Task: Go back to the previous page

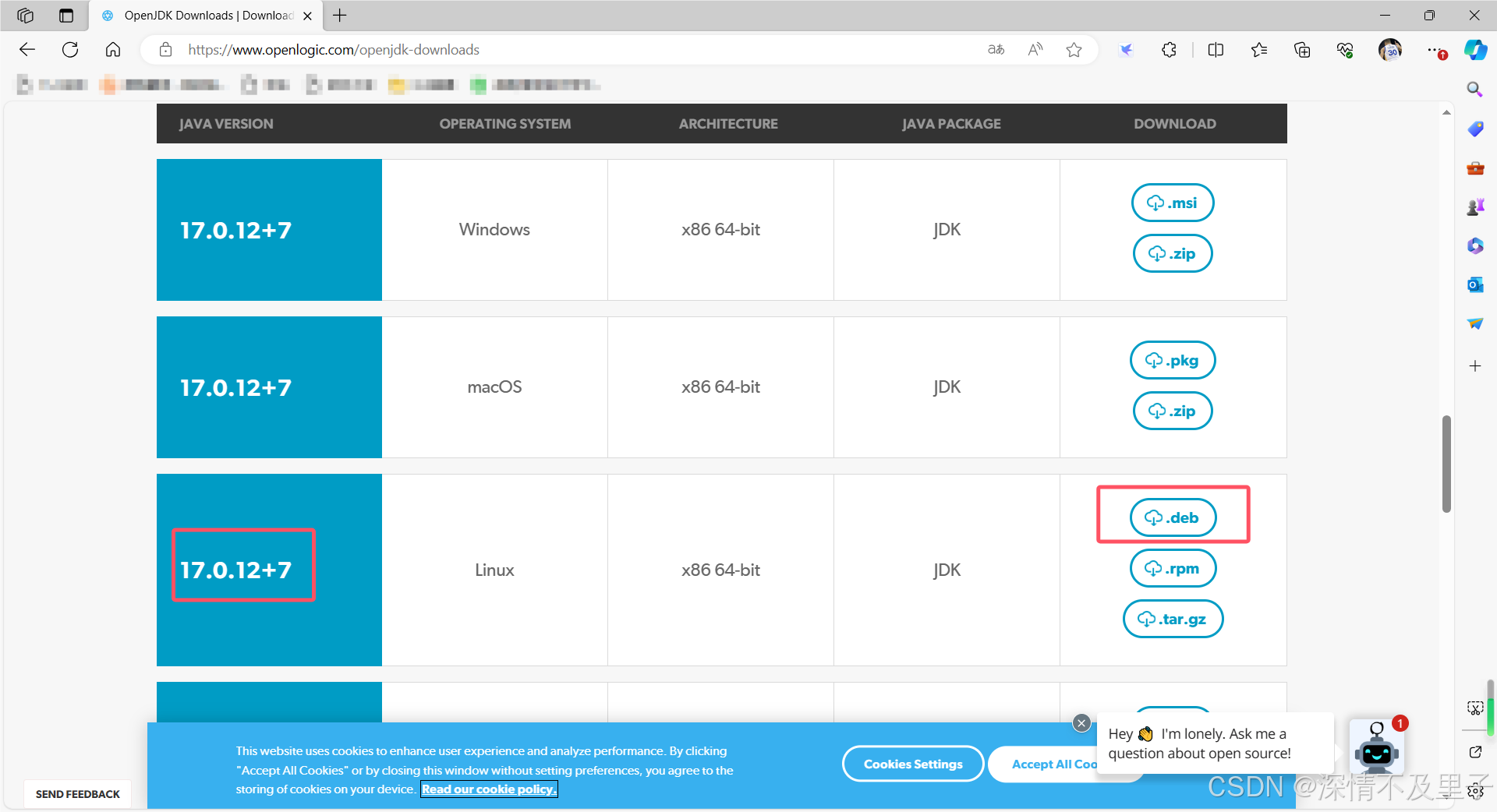Action: [27, 50]
